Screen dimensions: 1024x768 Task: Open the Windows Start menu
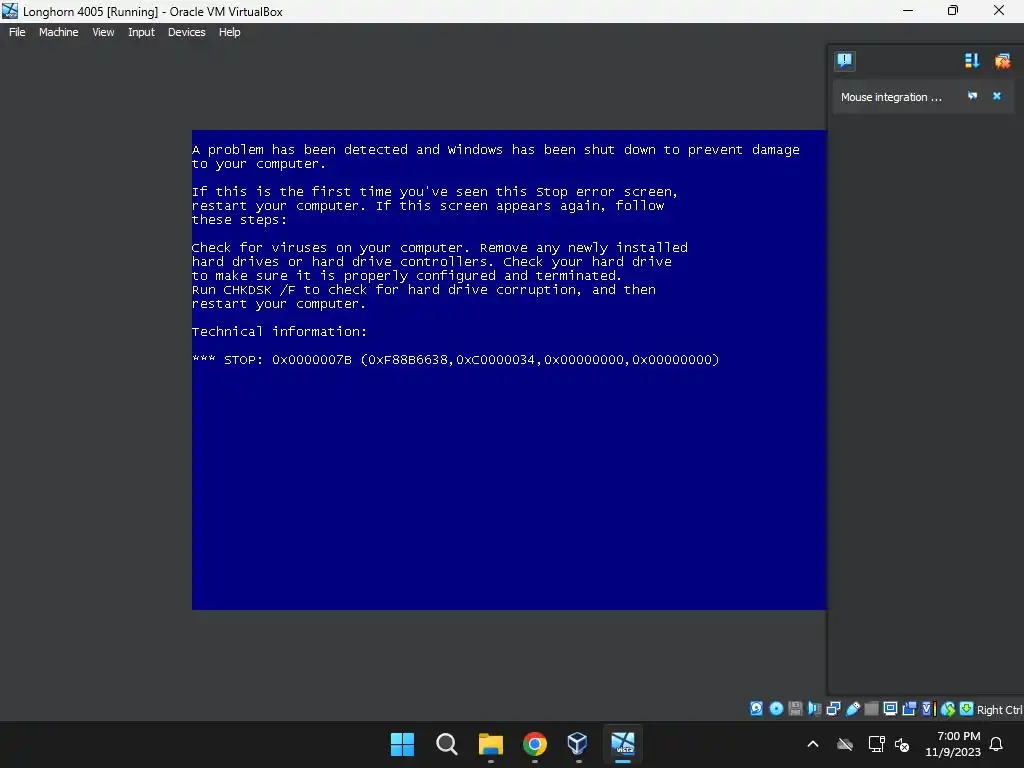click(x=402, y=744)
